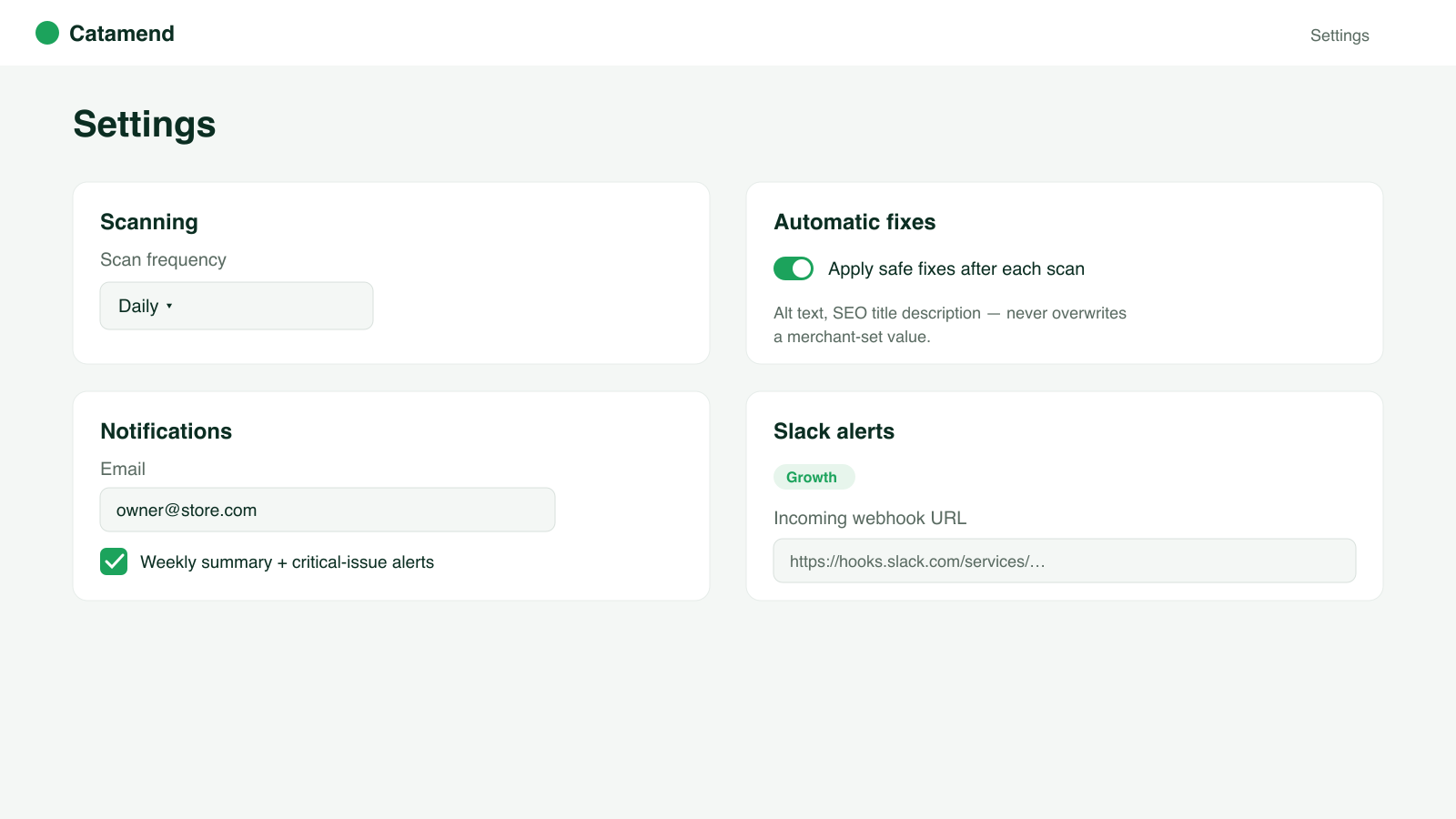Click the Automatic fixes section title
Screen dimensions: 1456x819
point(854,222)
